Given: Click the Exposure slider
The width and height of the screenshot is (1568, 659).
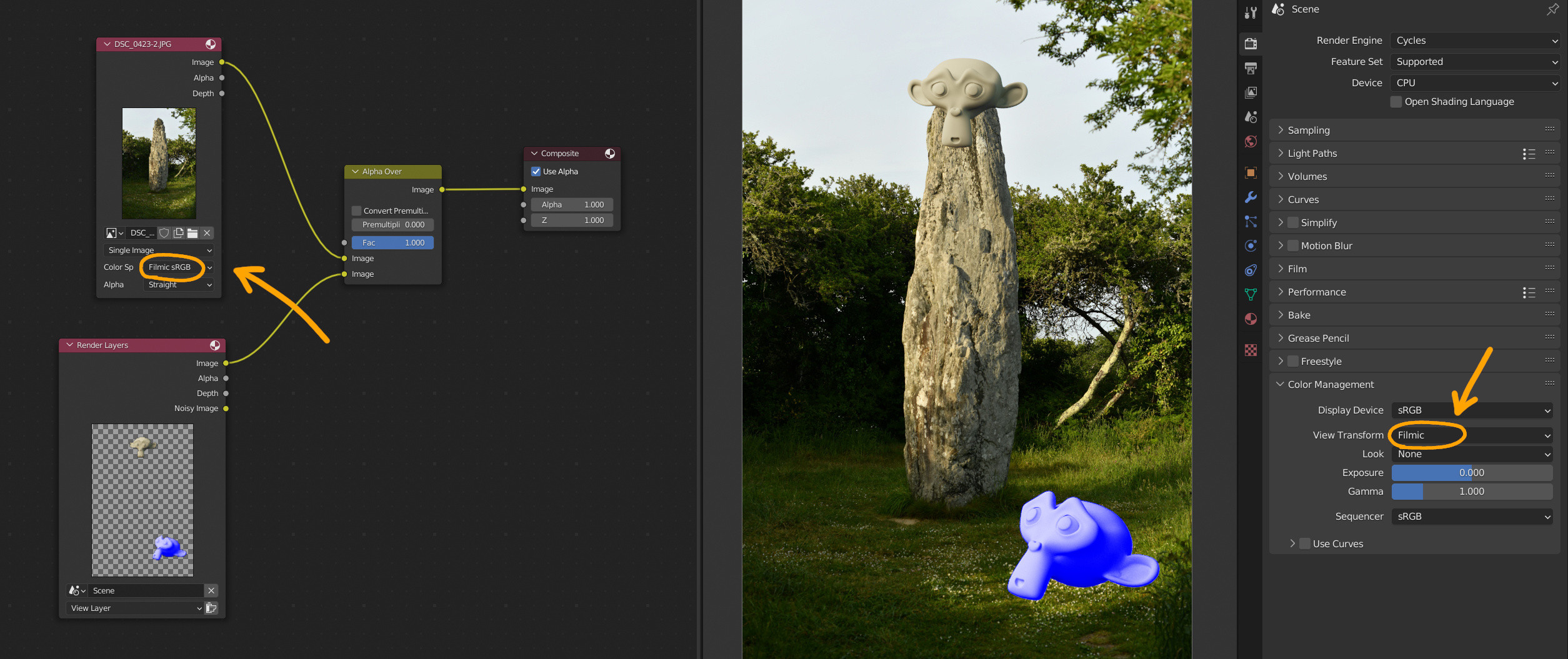Looking at the screenshot, I should point(1472,473).
